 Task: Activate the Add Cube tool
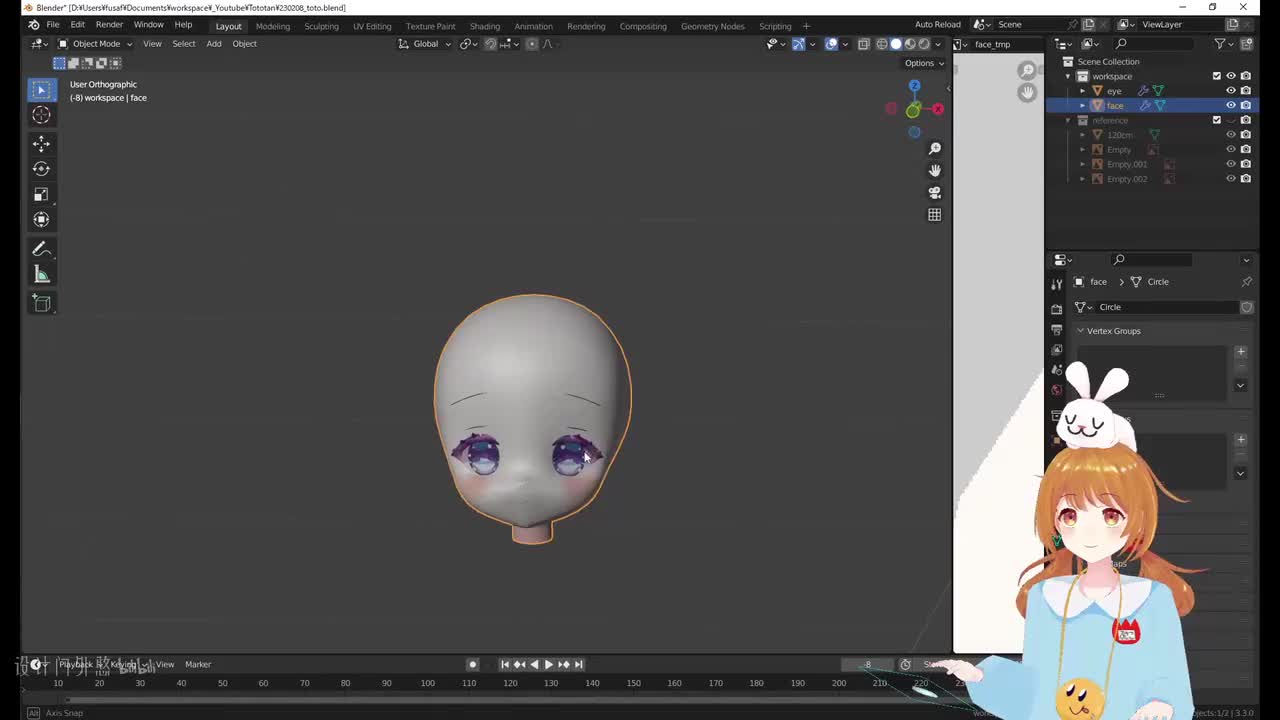click(41, 302)
